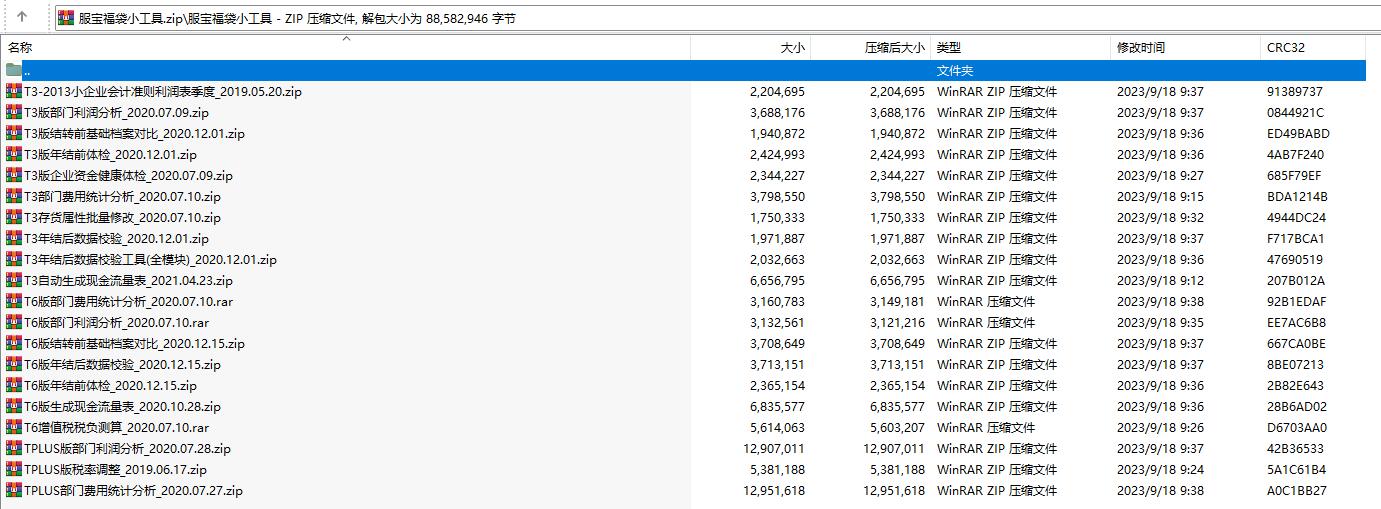Screen dimensions: 1381x509
Task: Click modified time 2023/9/18 9:27
Action: tap(1160, 175)
